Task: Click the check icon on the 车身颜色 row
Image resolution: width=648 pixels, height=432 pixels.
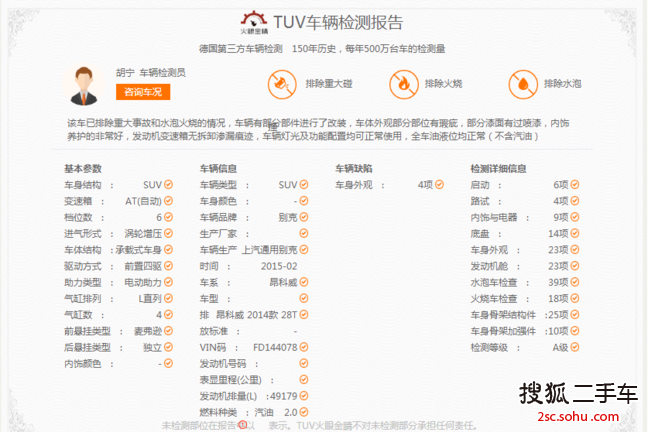Action: 304,201
